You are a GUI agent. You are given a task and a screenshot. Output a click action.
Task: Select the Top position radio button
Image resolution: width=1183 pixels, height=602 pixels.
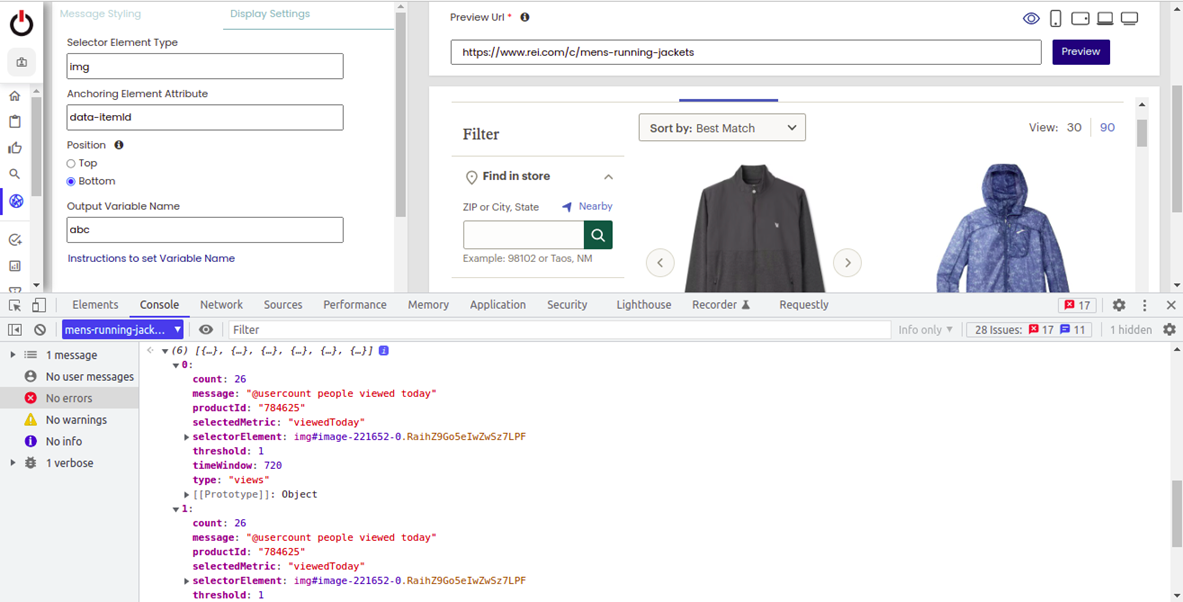click(x=71, y=163)
